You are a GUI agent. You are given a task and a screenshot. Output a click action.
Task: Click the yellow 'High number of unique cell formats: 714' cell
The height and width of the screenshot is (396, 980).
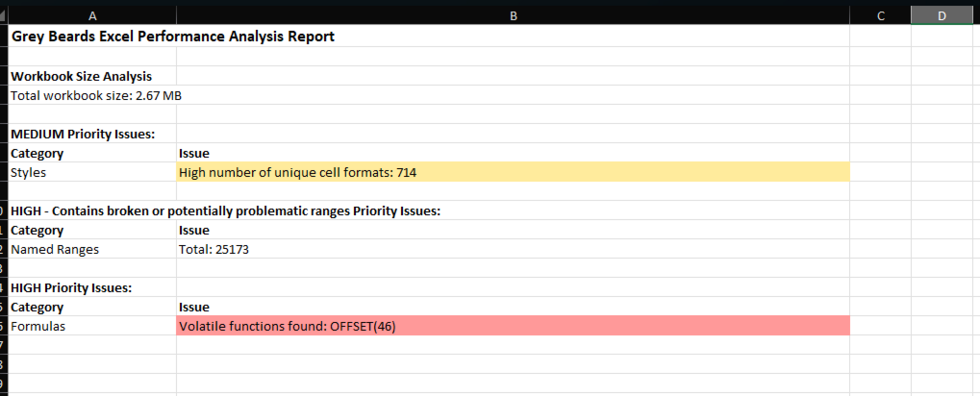point(512,172)
